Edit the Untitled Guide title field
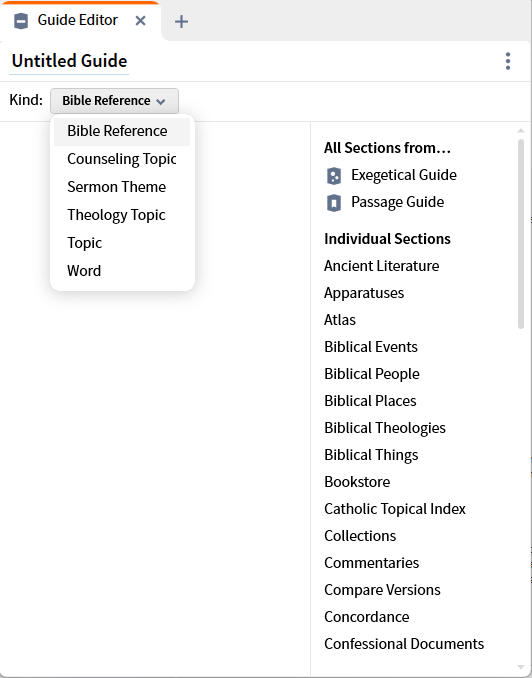This screenshot has width=532, height=678. 69,61
